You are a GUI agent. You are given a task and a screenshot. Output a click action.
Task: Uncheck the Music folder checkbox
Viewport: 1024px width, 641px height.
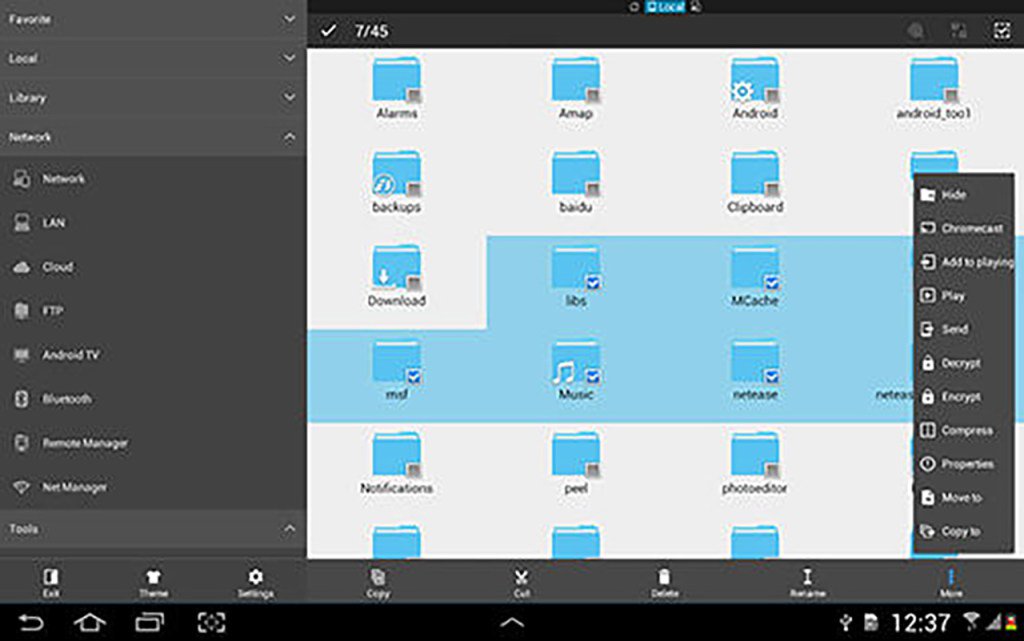tap(593, 377)
